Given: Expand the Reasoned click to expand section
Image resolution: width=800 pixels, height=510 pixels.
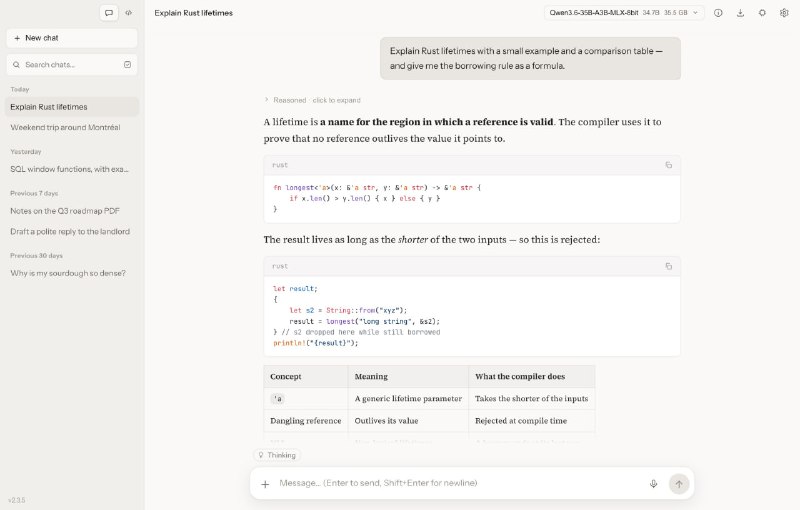Looking at the screenshot, I should point(312,100).
